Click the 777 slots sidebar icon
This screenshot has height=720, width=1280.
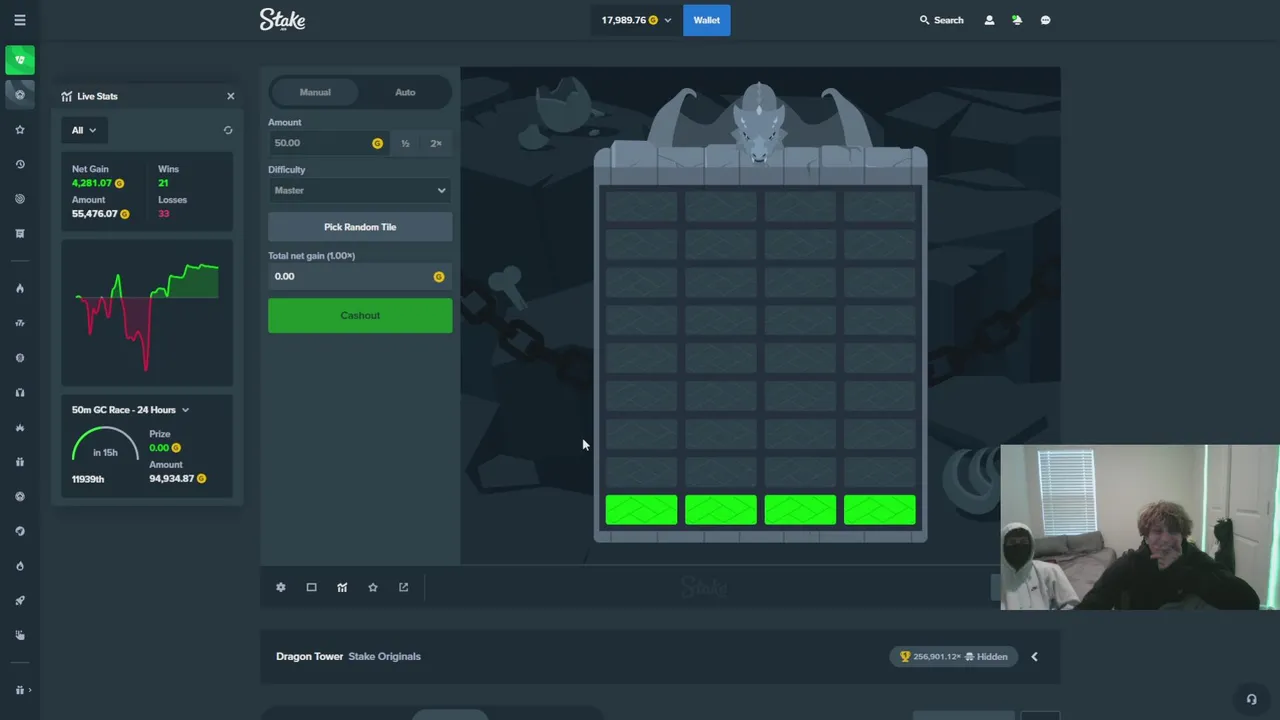tap(20, 323)
